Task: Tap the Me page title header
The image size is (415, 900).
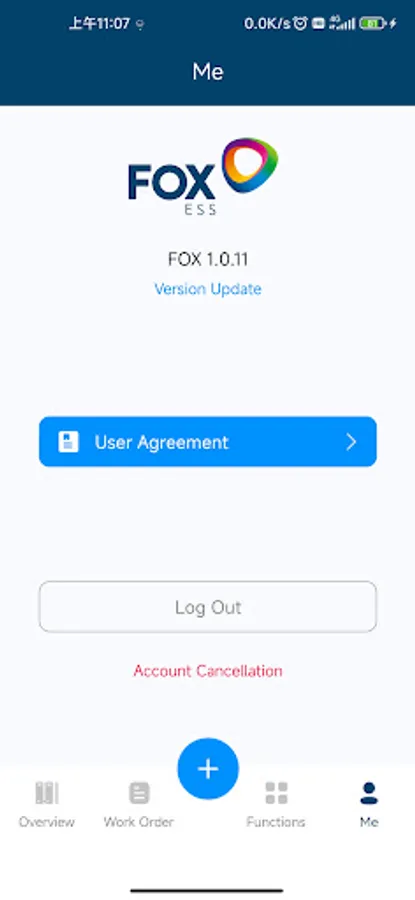Action: (x=208, y=72)
